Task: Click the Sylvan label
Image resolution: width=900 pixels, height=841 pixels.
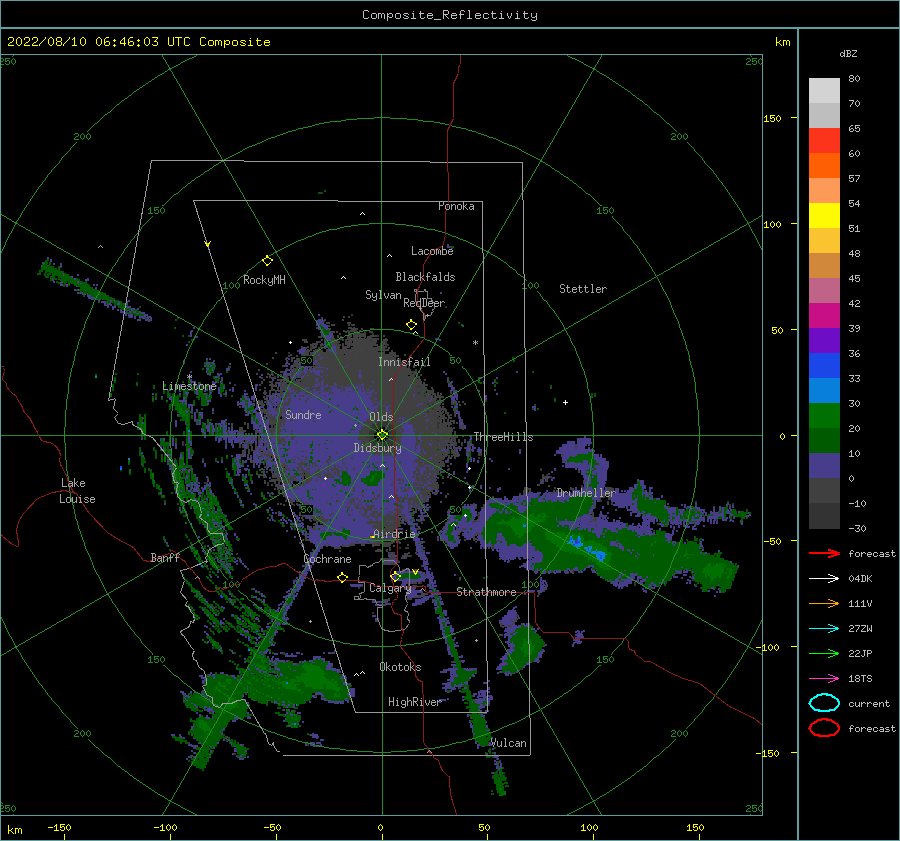Action: (383, 295)
